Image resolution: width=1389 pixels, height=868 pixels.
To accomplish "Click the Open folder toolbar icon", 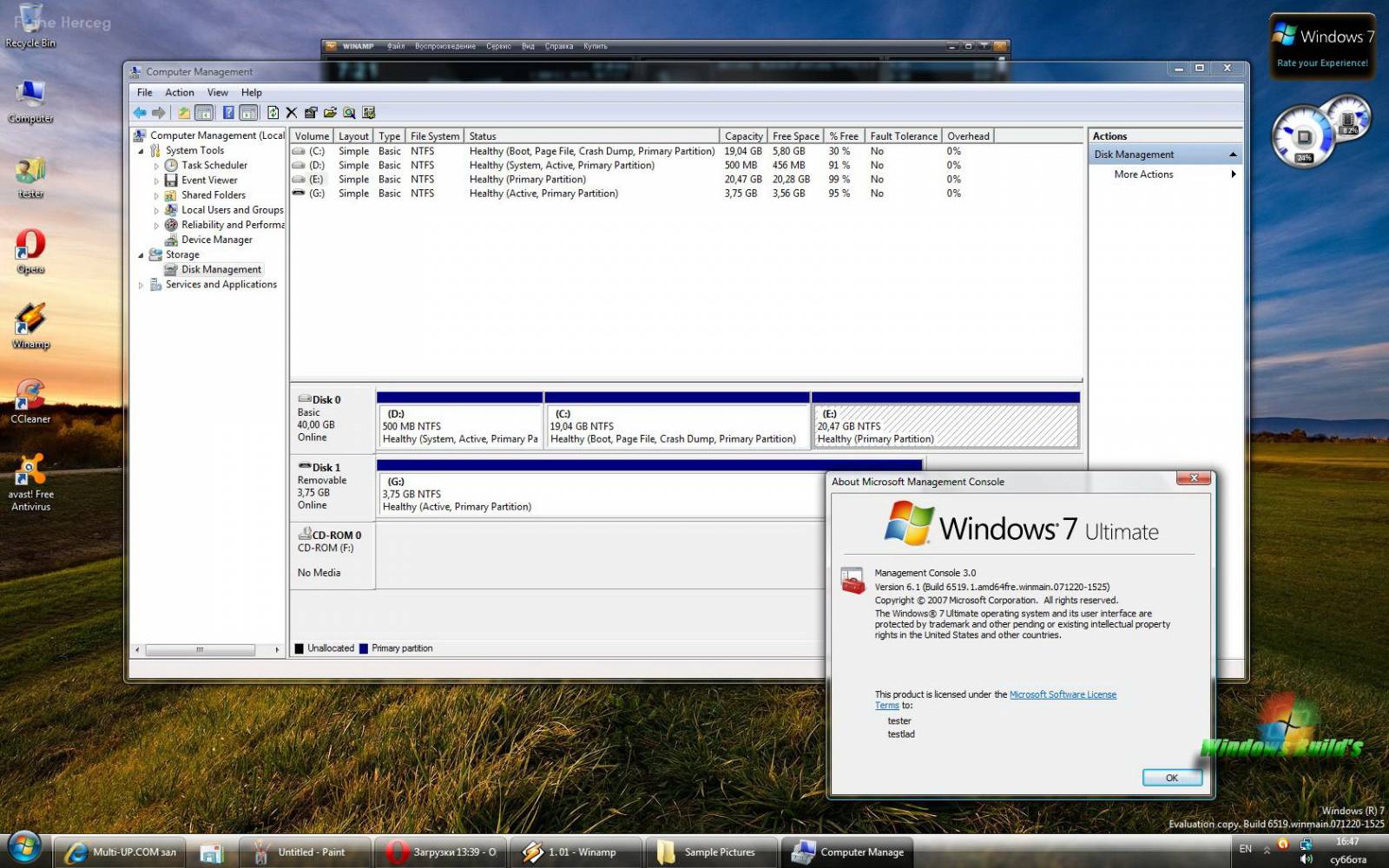I will [x=330, y=113].
